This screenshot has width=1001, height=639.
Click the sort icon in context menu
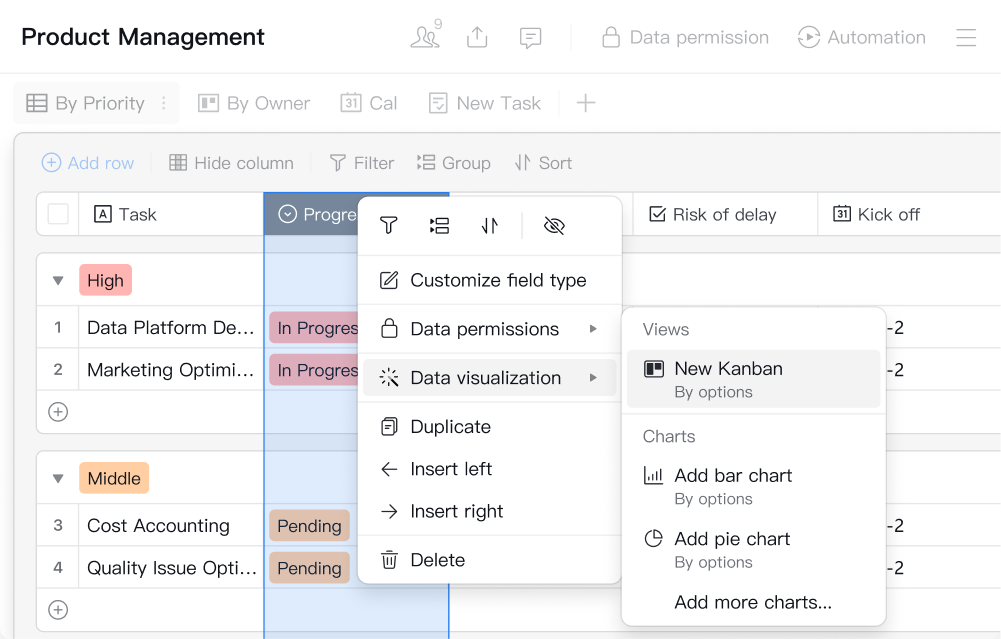coord(490,225)
